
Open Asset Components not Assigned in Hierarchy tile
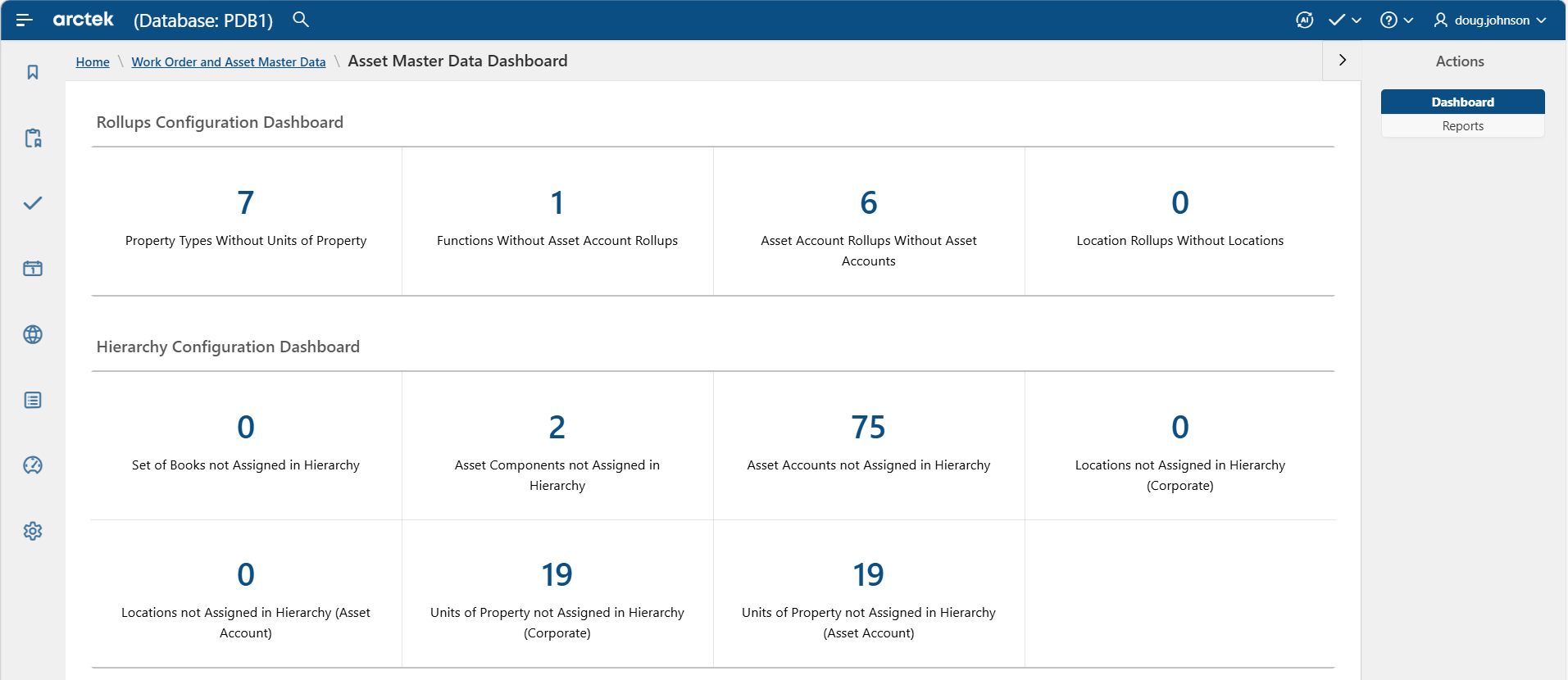[x=557, y=446]
